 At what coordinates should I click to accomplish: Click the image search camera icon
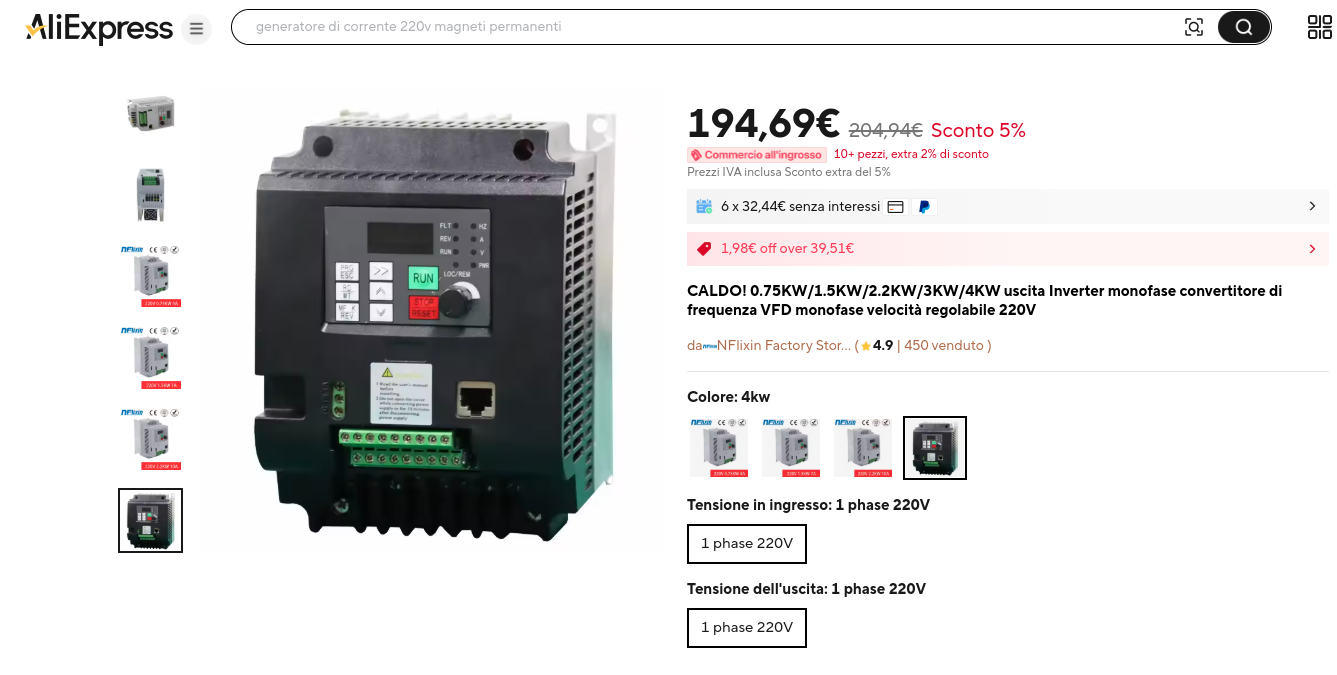pyautogui.click(x=1193, y=27)
